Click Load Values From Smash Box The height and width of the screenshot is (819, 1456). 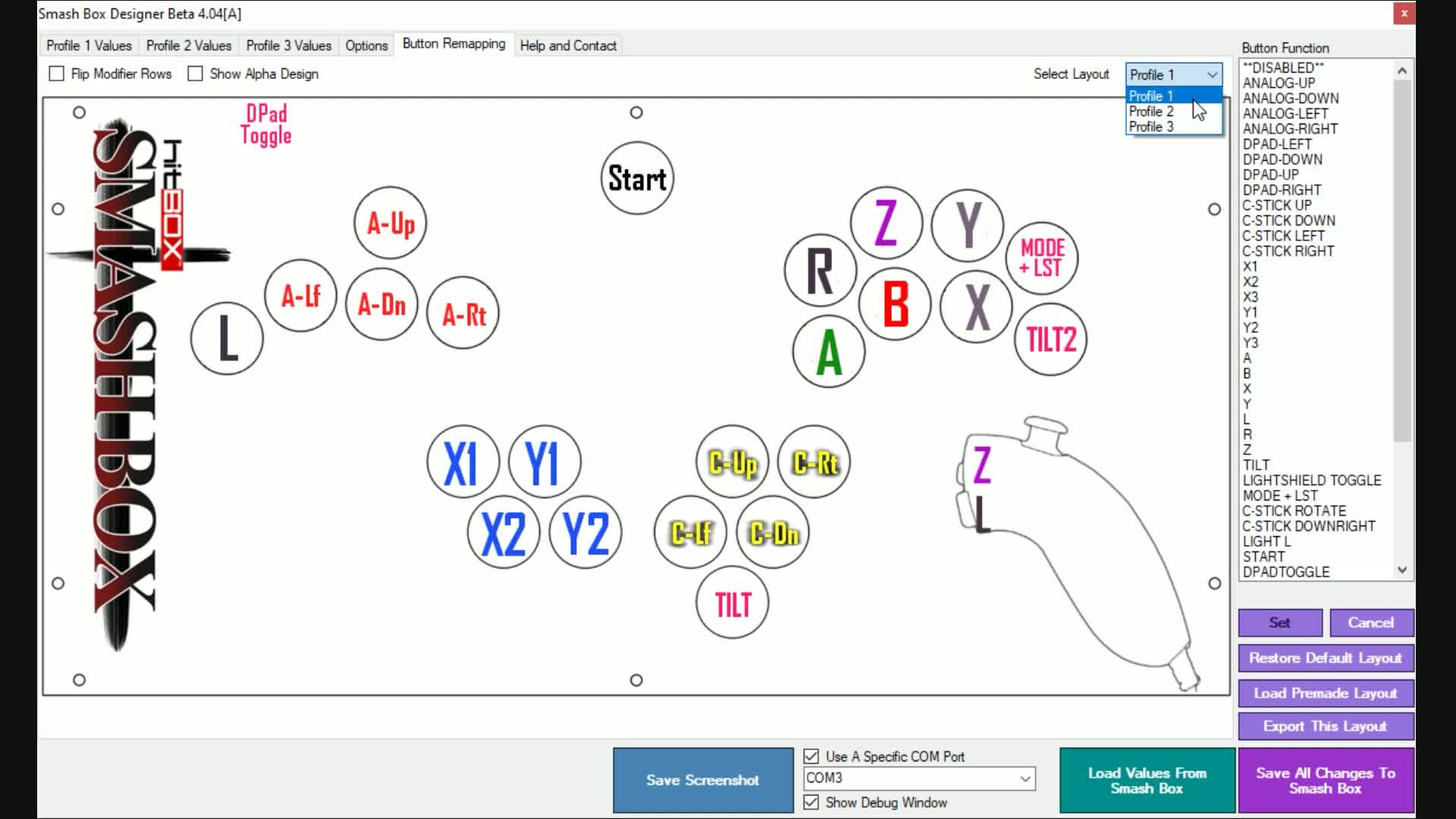pos(1147,780)
